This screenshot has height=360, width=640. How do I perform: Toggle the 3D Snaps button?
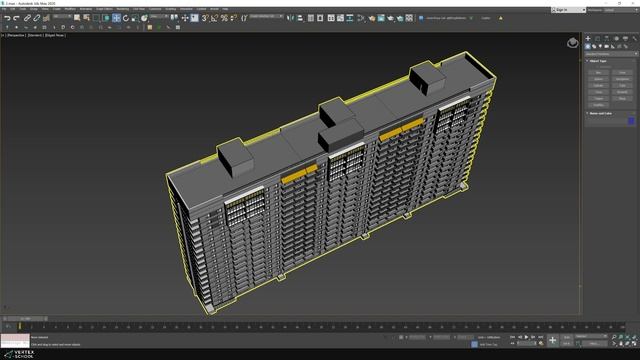[x=204, y=18]
